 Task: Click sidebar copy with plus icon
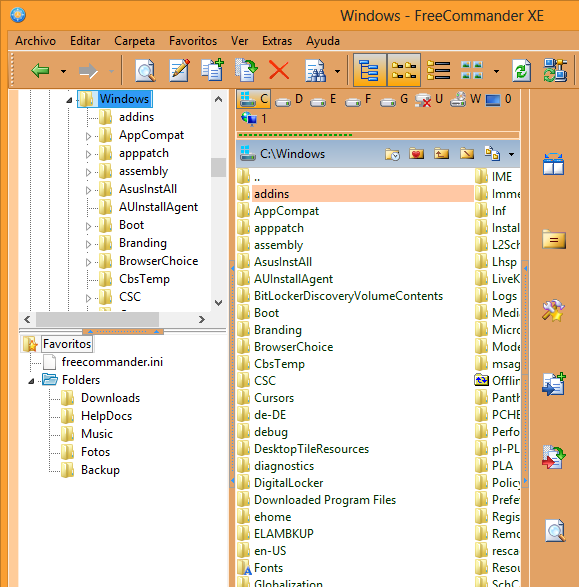[554, 384]
